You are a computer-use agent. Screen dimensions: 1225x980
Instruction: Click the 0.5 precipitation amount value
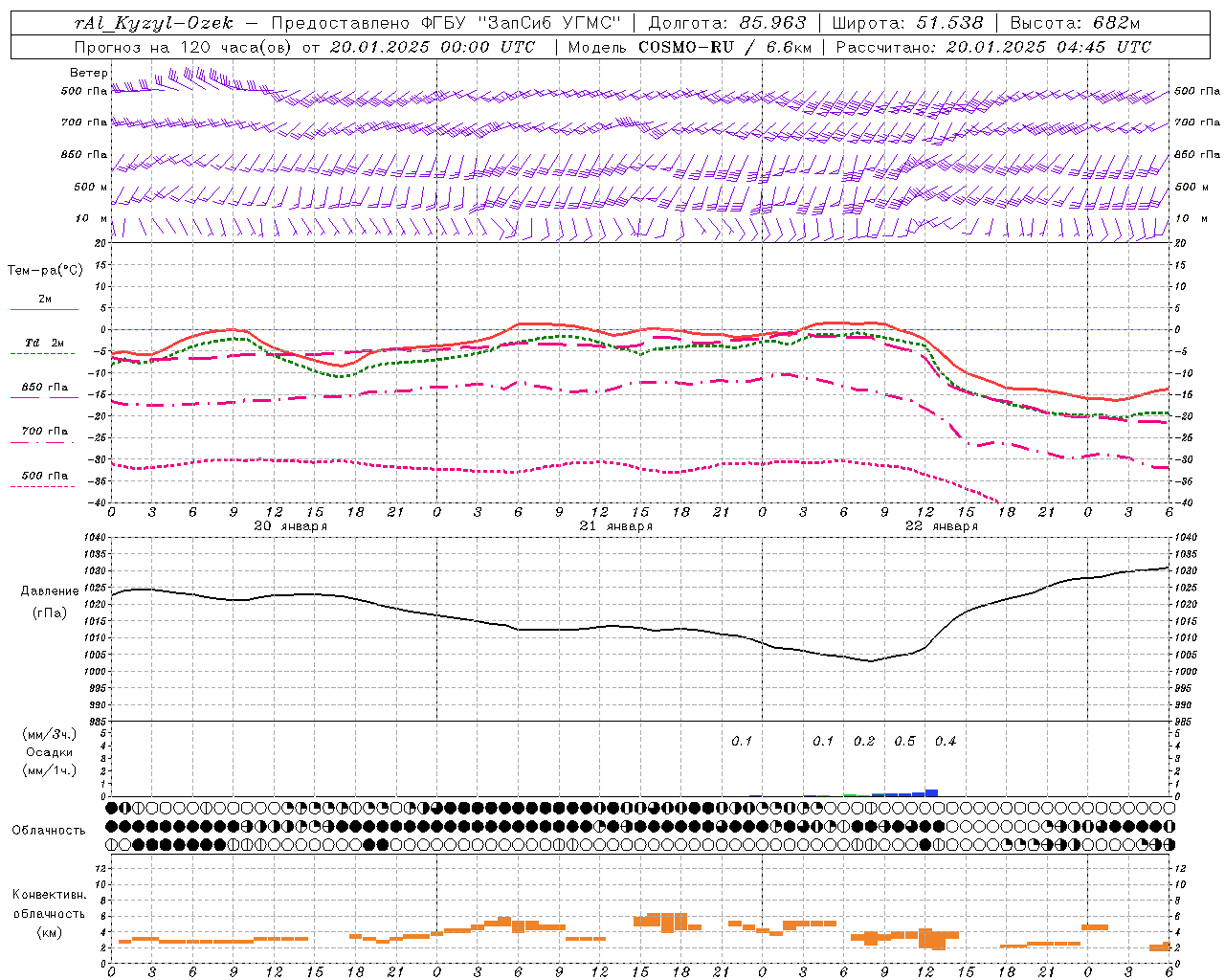click(904, 742)
